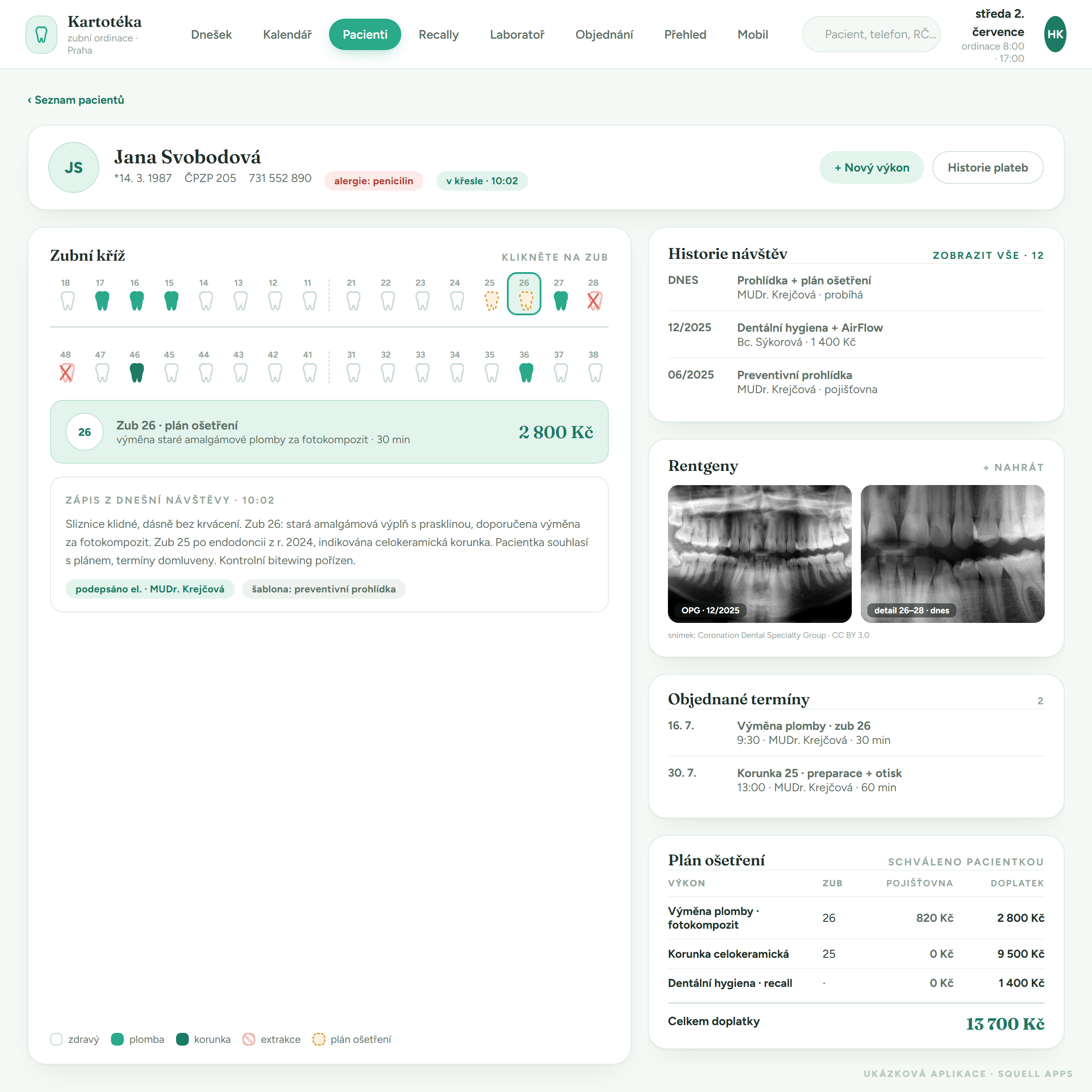This screenshot has width=1092, height=1092.
Task: Open the 12/2025 Dentální hygiena + AirFlow visit
Action: coord(856,334)
